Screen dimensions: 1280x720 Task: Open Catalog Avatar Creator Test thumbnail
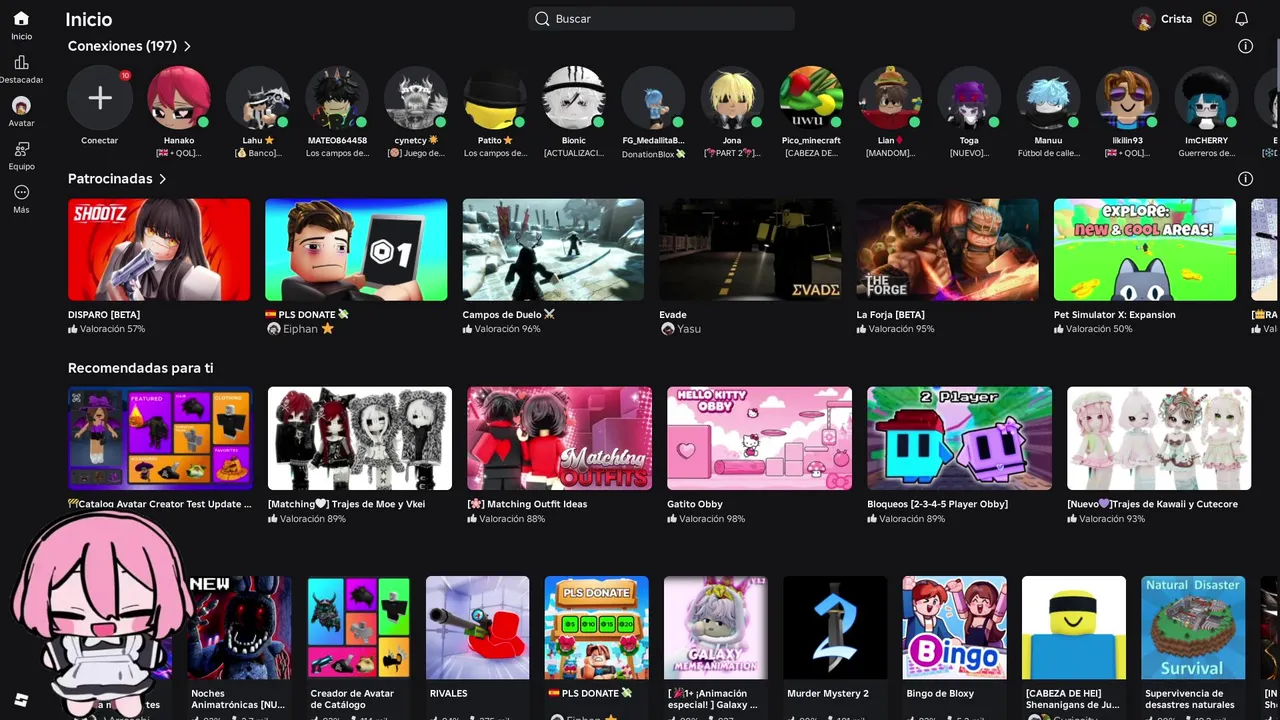coord(160,438)
